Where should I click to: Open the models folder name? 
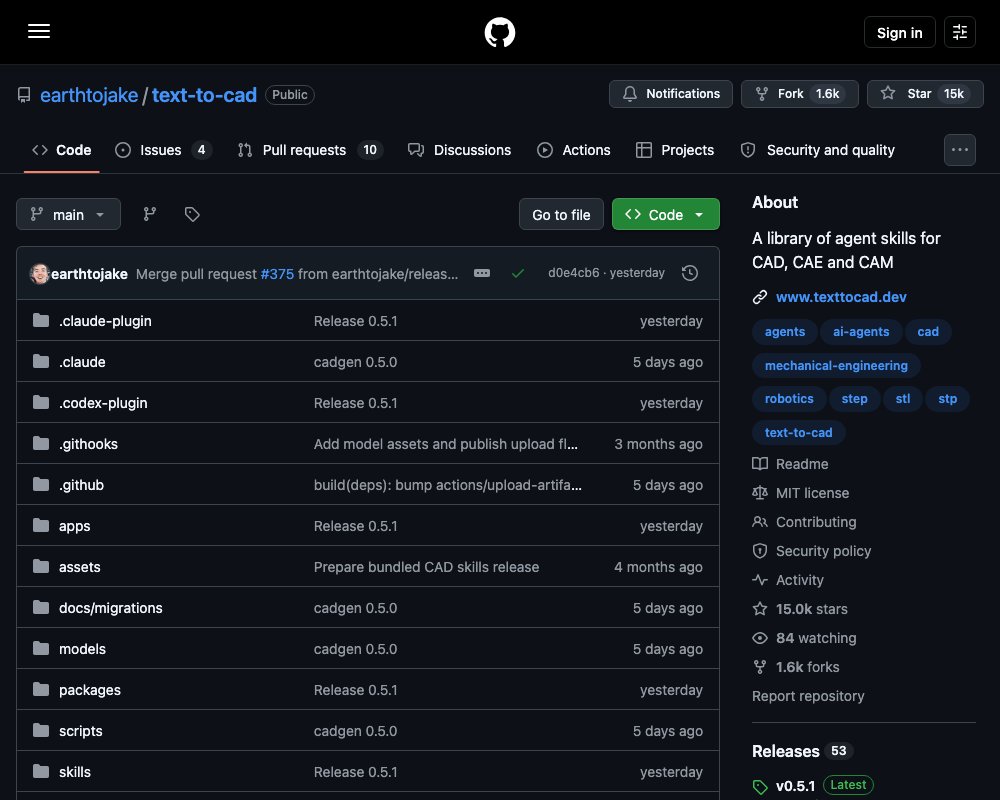(82, 649)
